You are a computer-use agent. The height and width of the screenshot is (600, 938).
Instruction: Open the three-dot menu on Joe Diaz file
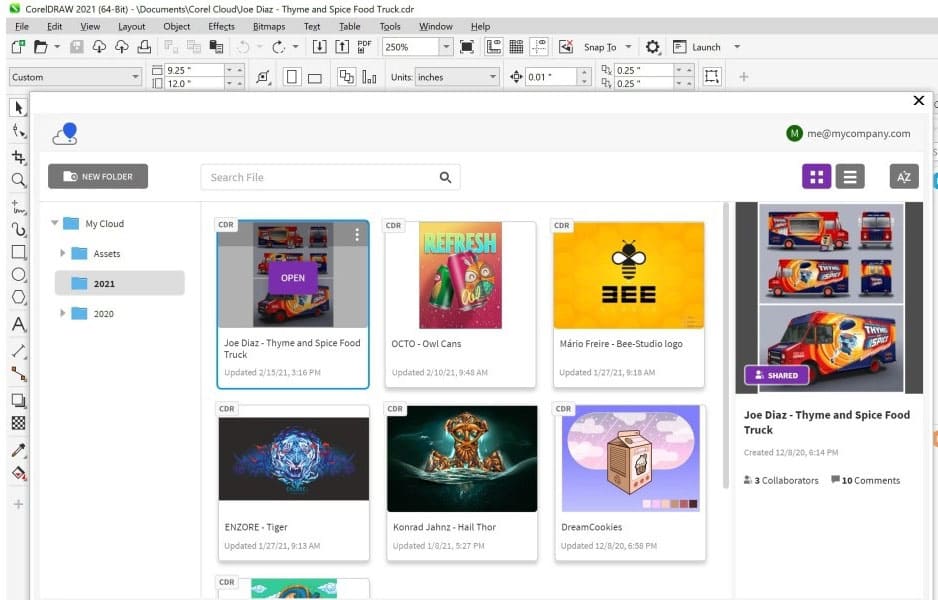tap(357, 235)
